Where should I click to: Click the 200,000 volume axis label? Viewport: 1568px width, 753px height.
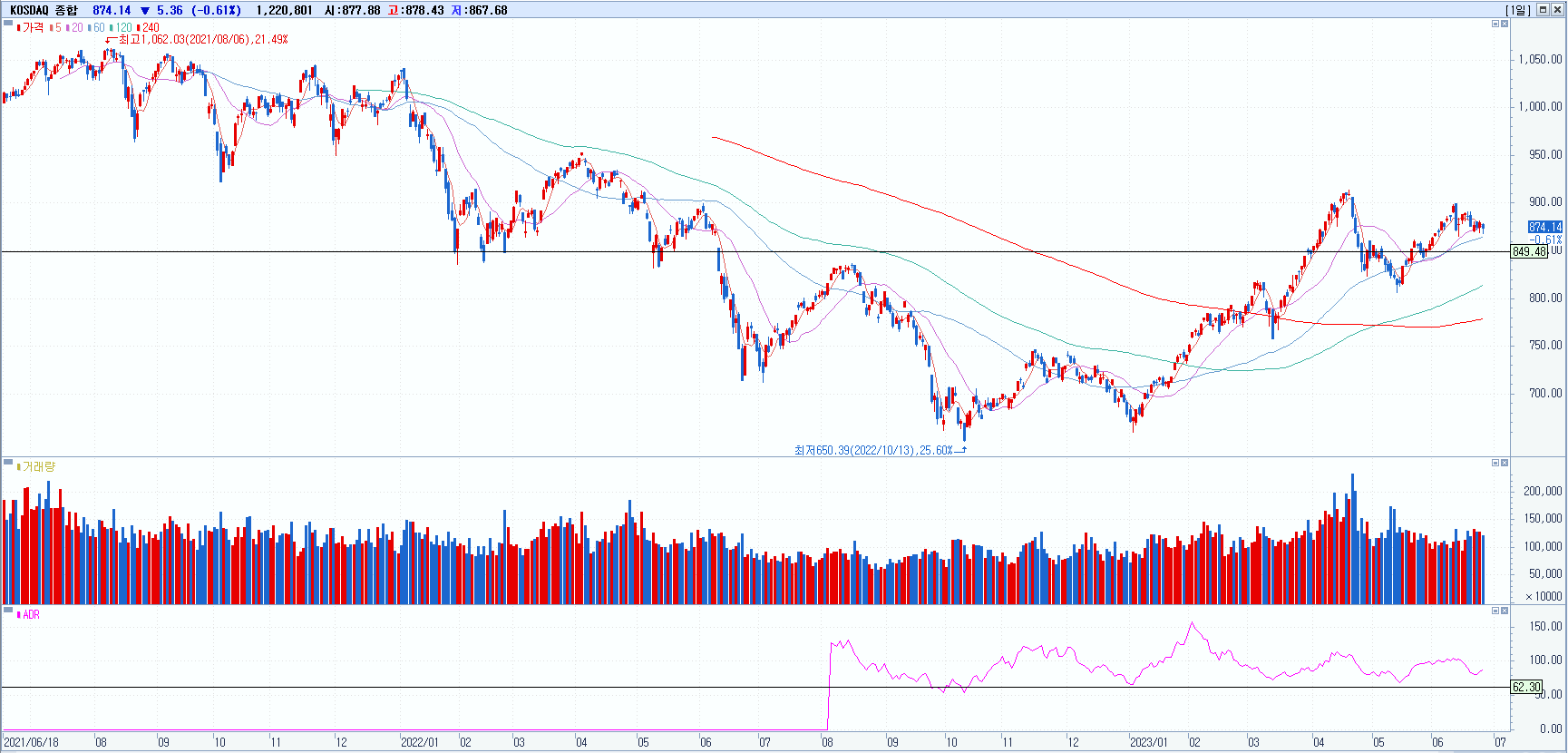click(x=1543, y=491)
